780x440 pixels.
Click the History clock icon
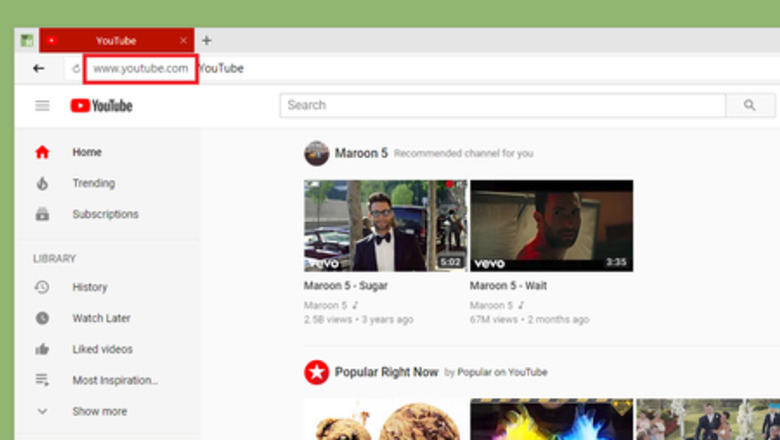coord(42,287)
